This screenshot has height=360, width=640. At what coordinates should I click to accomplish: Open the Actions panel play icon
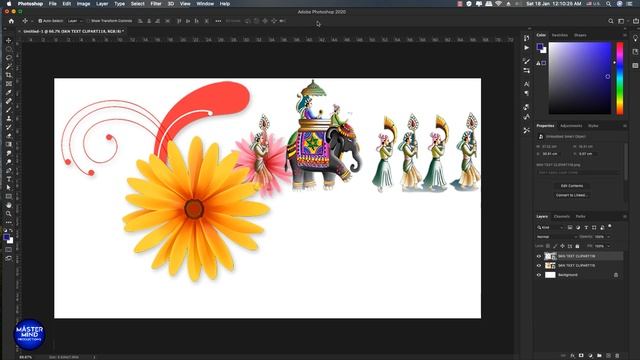click(x=527, y=48)
